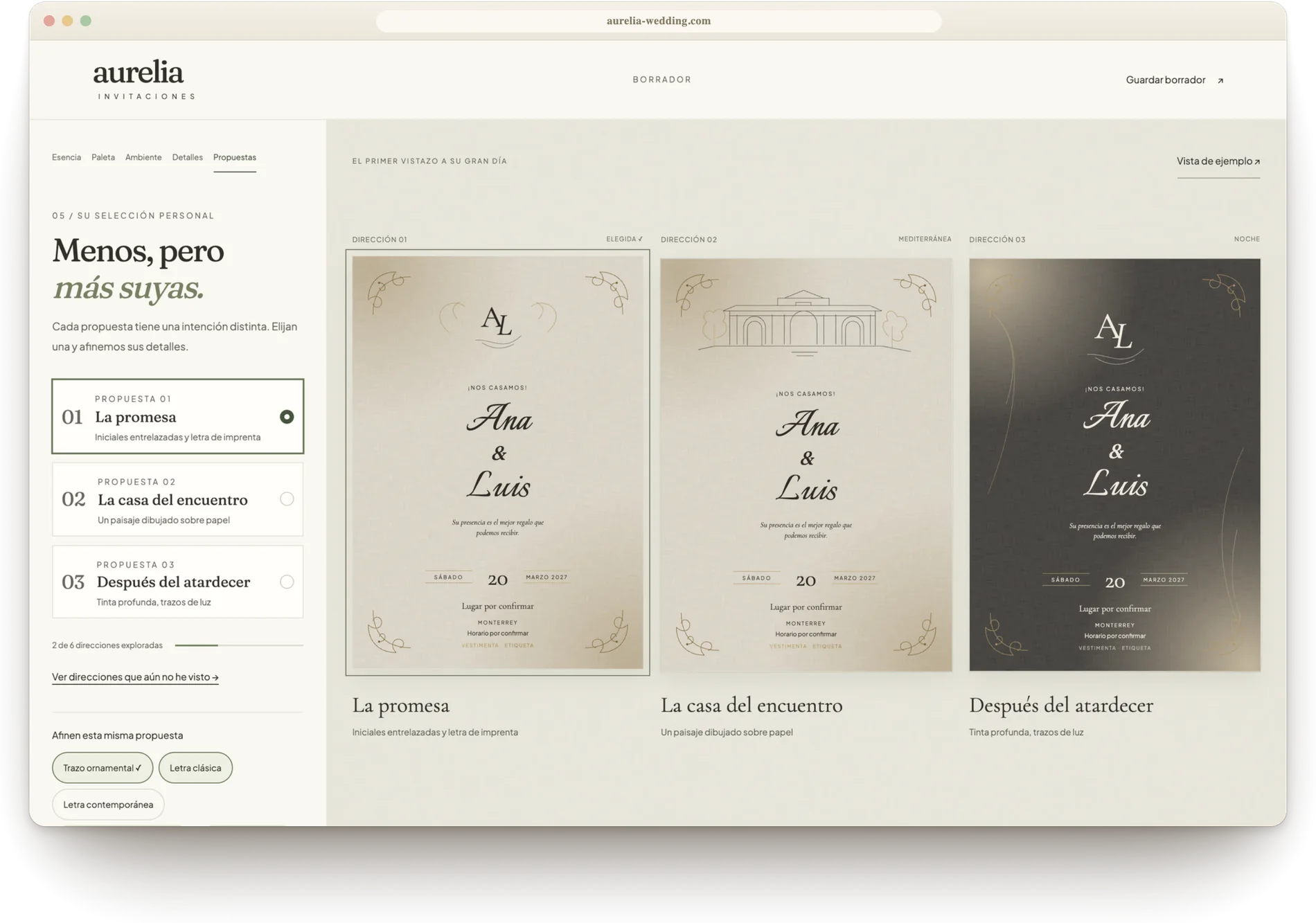Click 'Un paisaje dibujado sobre papel' caption under second card

pyautogui.click(x=727, y=733)
